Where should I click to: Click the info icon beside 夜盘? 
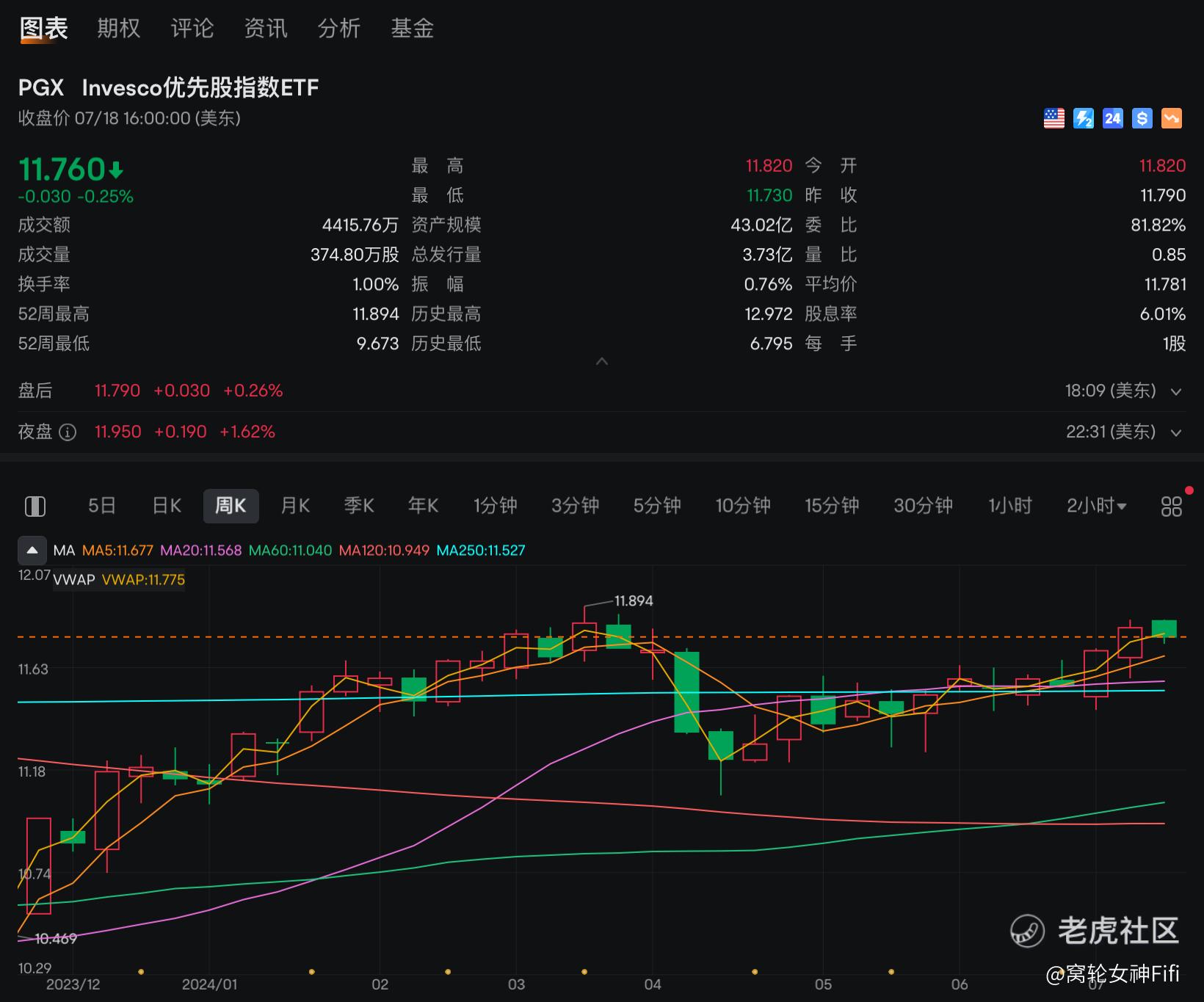[68, 432]
